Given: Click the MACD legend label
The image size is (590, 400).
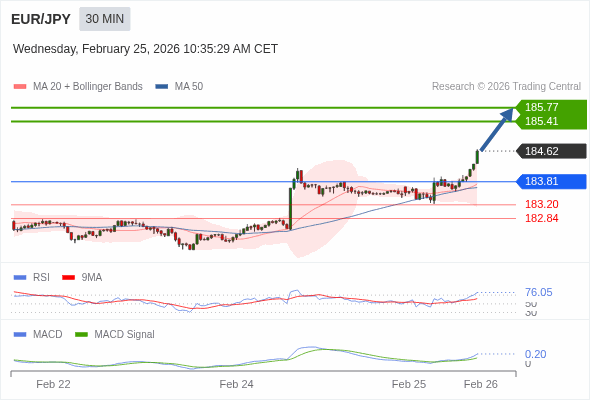Looking at the screenshot, I should click(48, 335).
